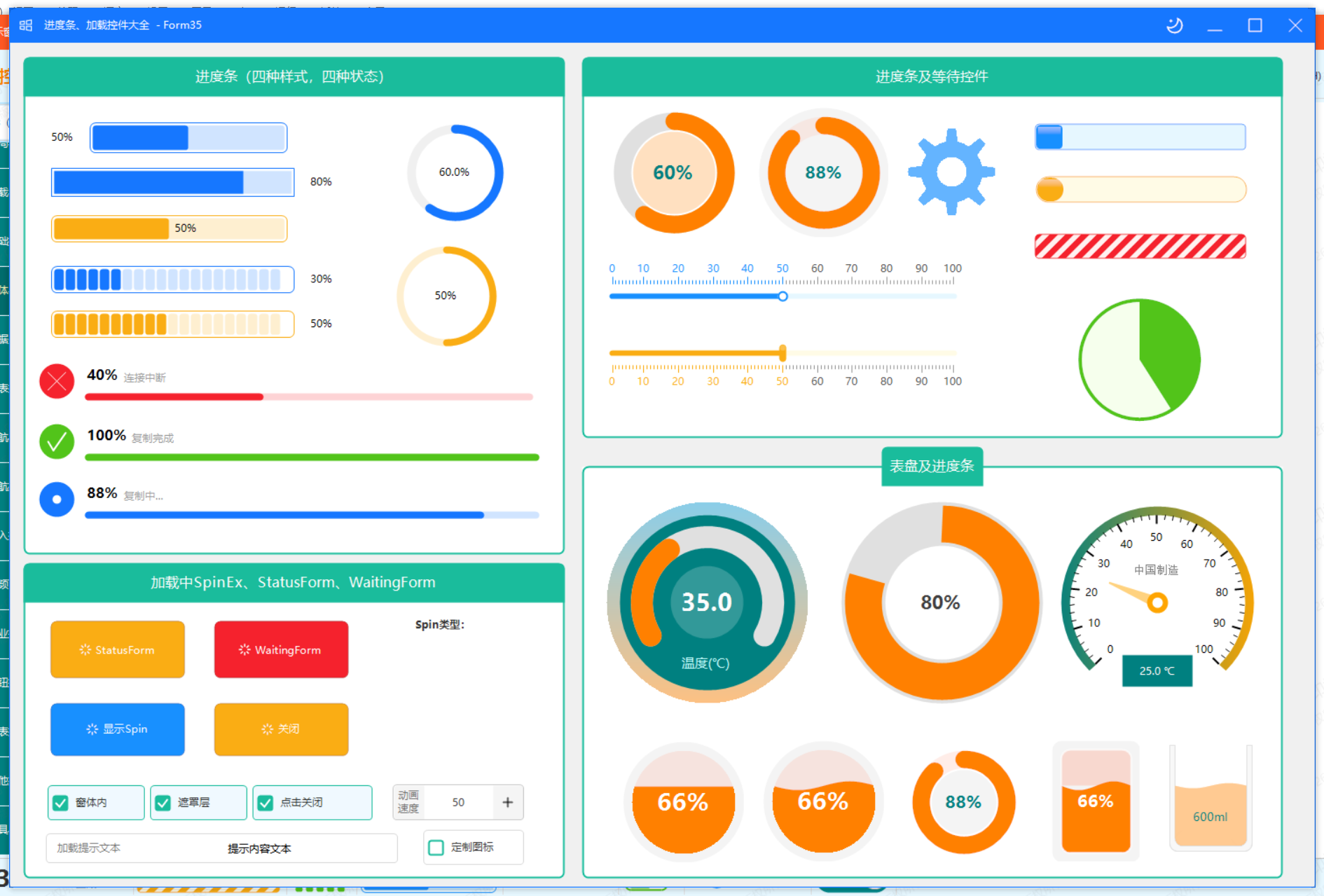
Task: Click the orange segmented 50% progress bar
Action: pyautogui.click(x=172, y=324)
